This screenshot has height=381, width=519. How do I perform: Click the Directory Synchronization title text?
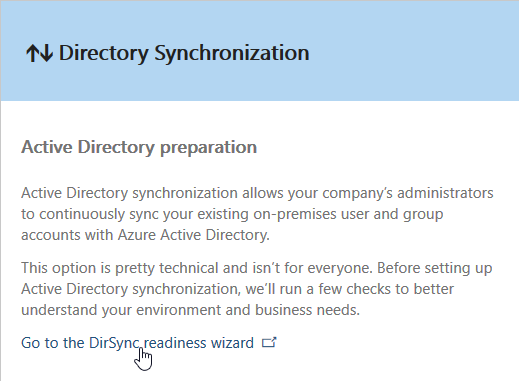coord(184,53)
